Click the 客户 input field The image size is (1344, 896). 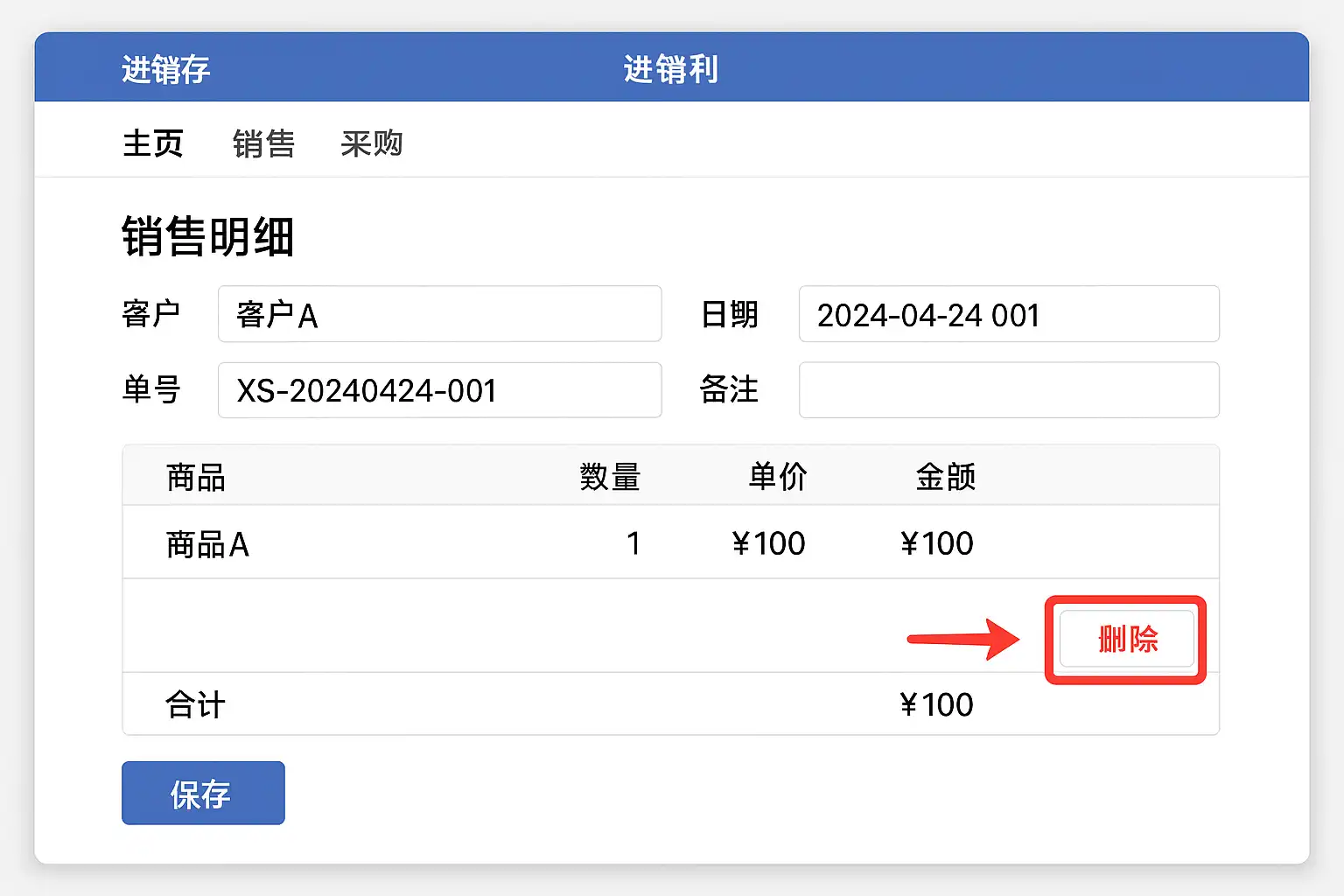[x=439, y=314]
